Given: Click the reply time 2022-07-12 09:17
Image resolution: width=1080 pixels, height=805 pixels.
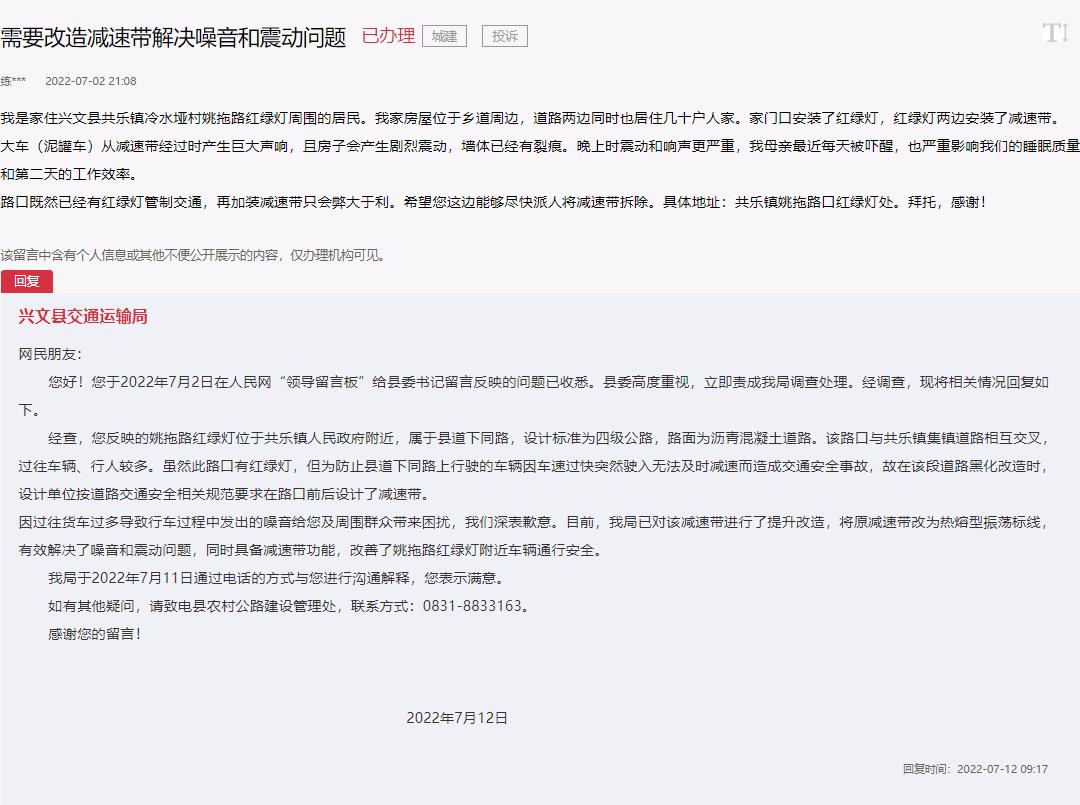Looking at the screenshot, I should coord(1002,769).
